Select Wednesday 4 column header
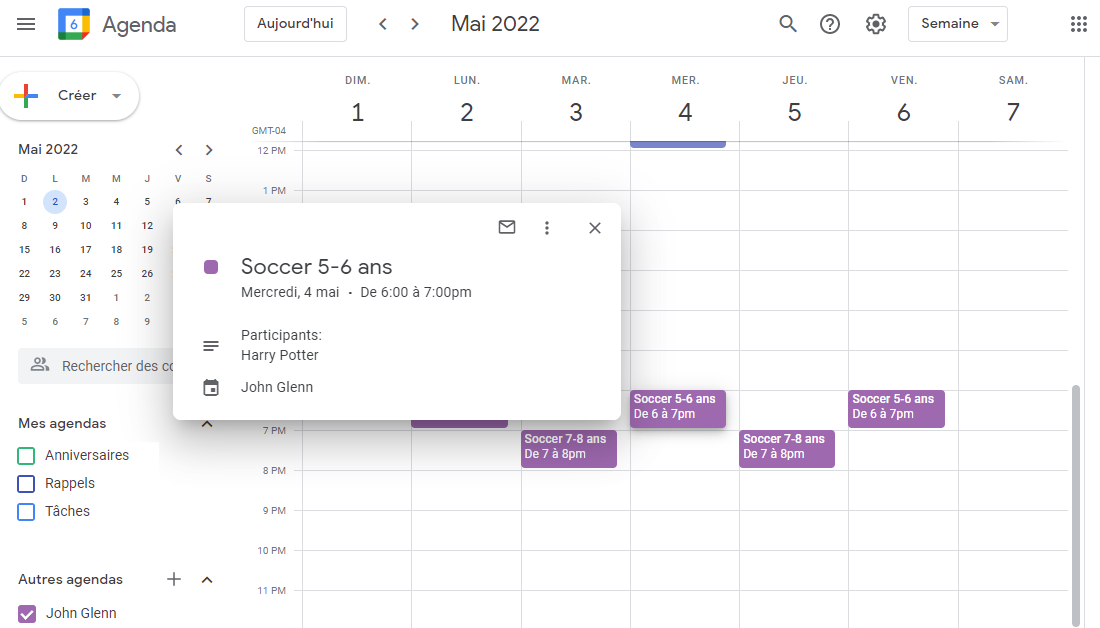Viewport: 1100px width, 628px height. point(685,100)
